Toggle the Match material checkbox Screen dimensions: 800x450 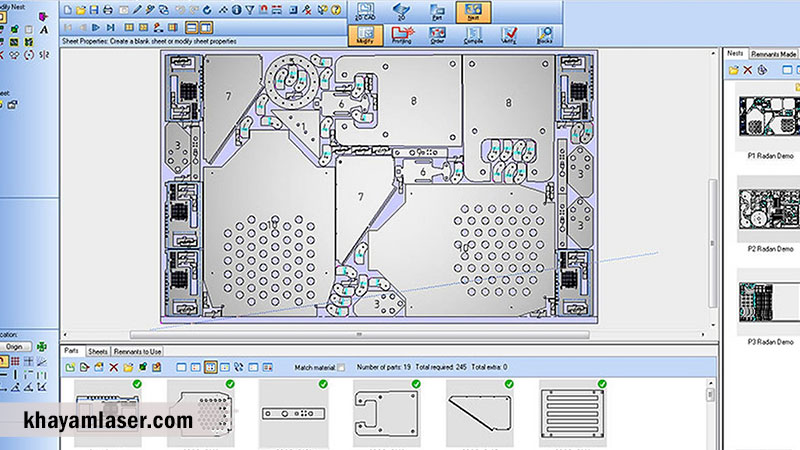click(x=342, y=368)
